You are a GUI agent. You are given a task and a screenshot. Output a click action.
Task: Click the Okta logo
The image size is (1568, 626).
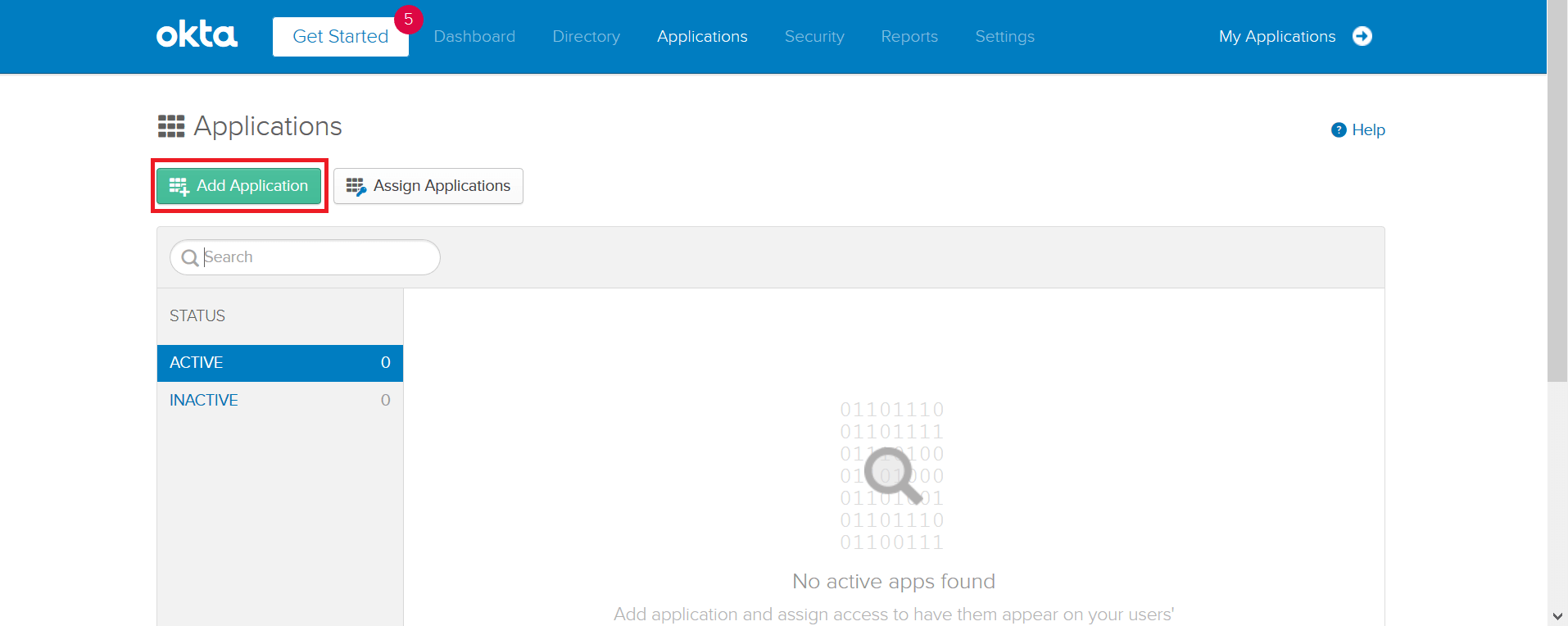coord(197,35)
